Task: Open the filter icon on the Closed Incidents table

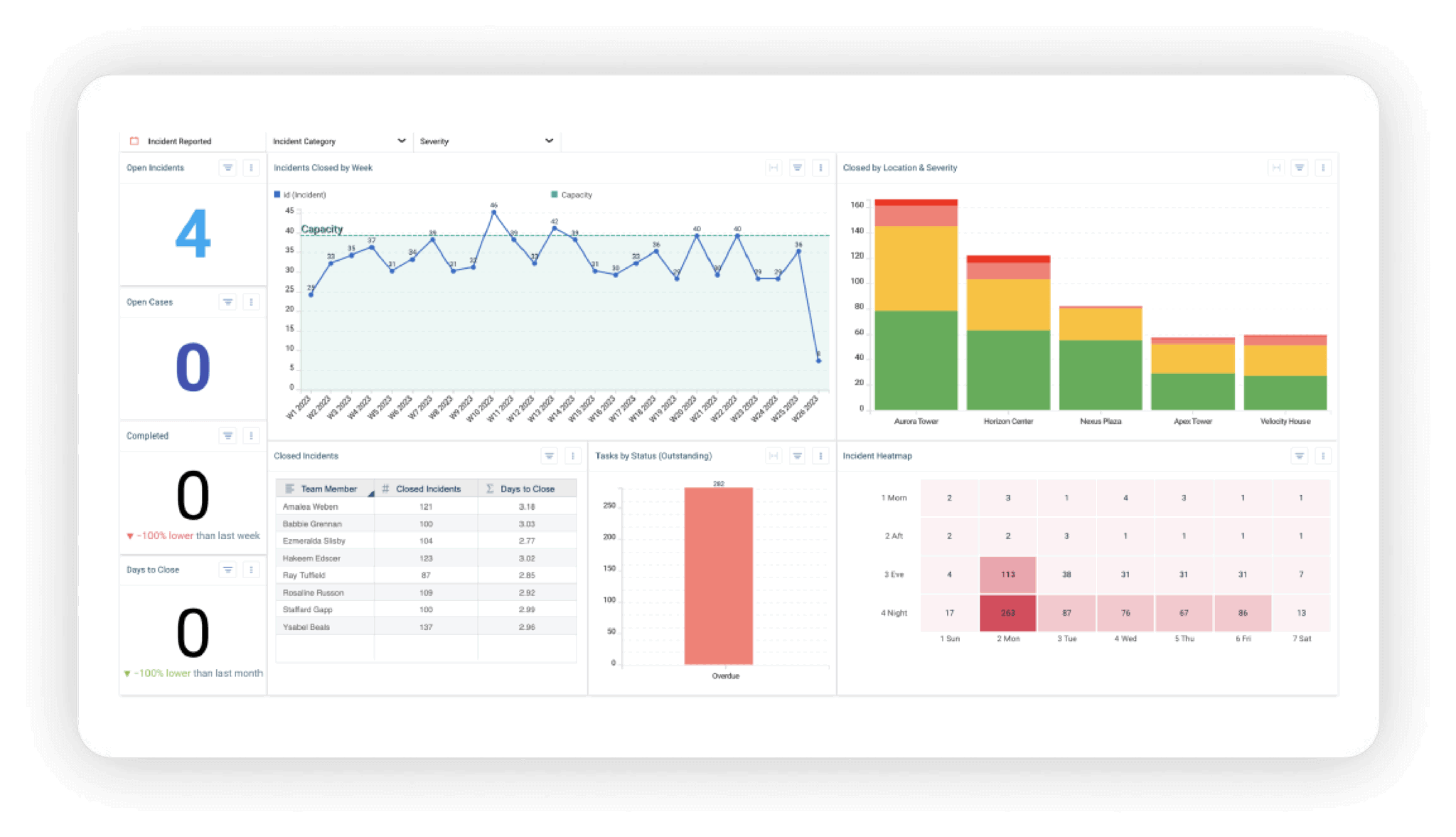Action: pos(549,456)
